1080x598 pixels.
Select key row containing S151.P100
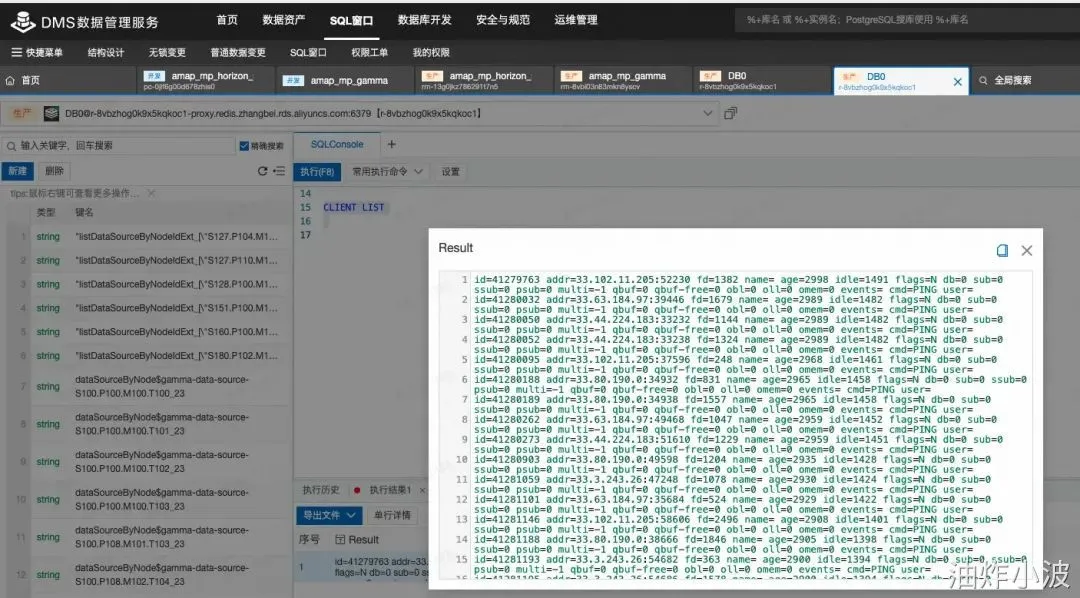147,308
